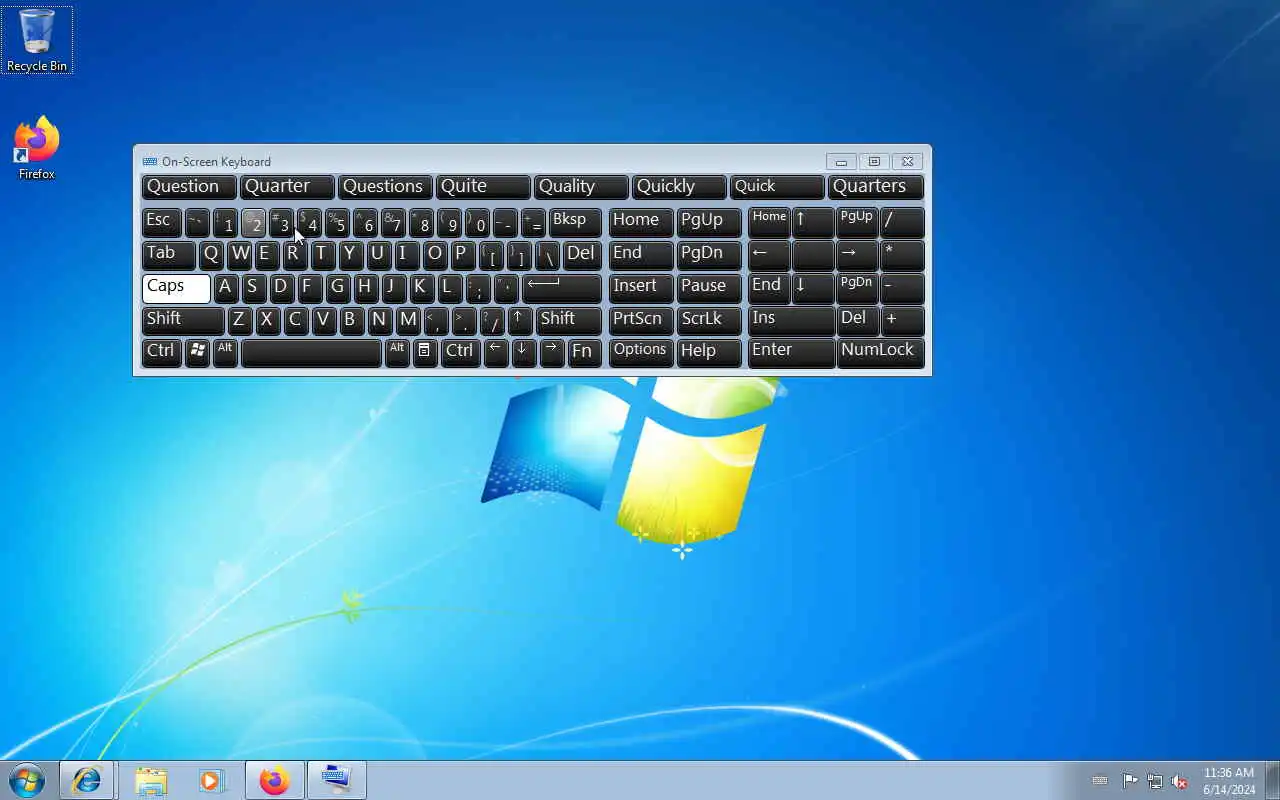Click the Help key
Image resolution: width=1280 pixels, height=800 pixels.
(x=709, y=353)
